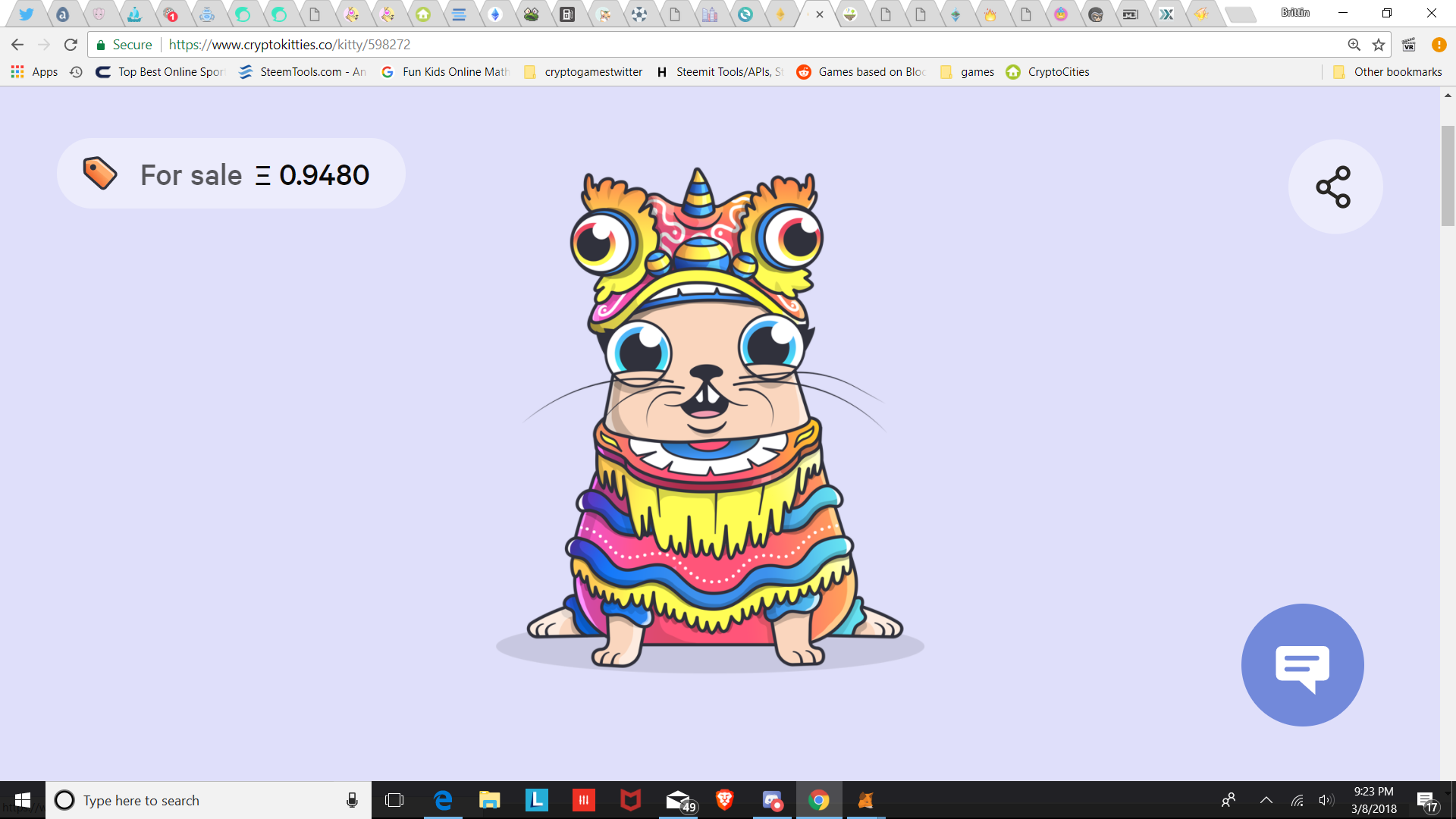The image size is (1456, 819).
Task: Close the current CryptoKitties tab
Action: pos(820,14)
